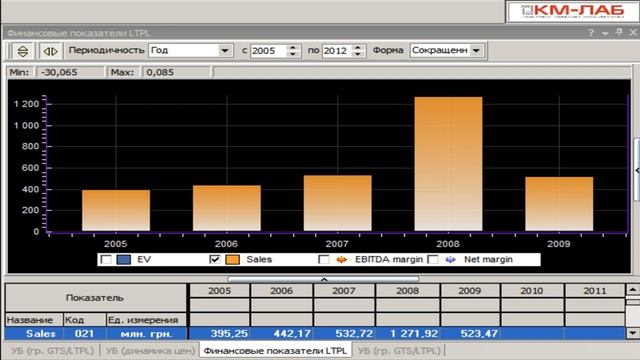Click the cell with value 523,47
Screen dimensions: 640x360
[470, 333]
